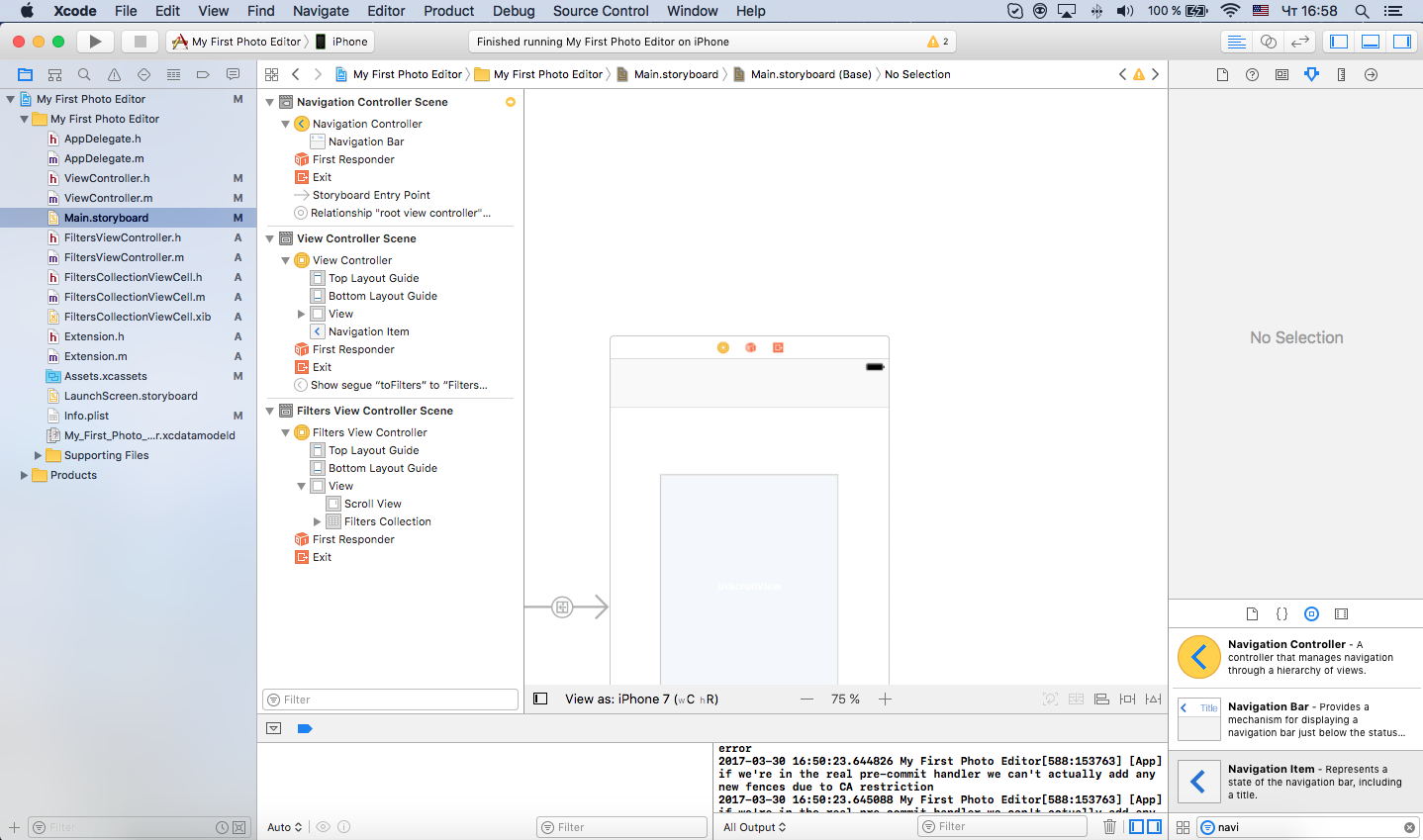Open the Breakpoint navigator
The height and width of the screenshot is (840, 1423).
[203, 74]
